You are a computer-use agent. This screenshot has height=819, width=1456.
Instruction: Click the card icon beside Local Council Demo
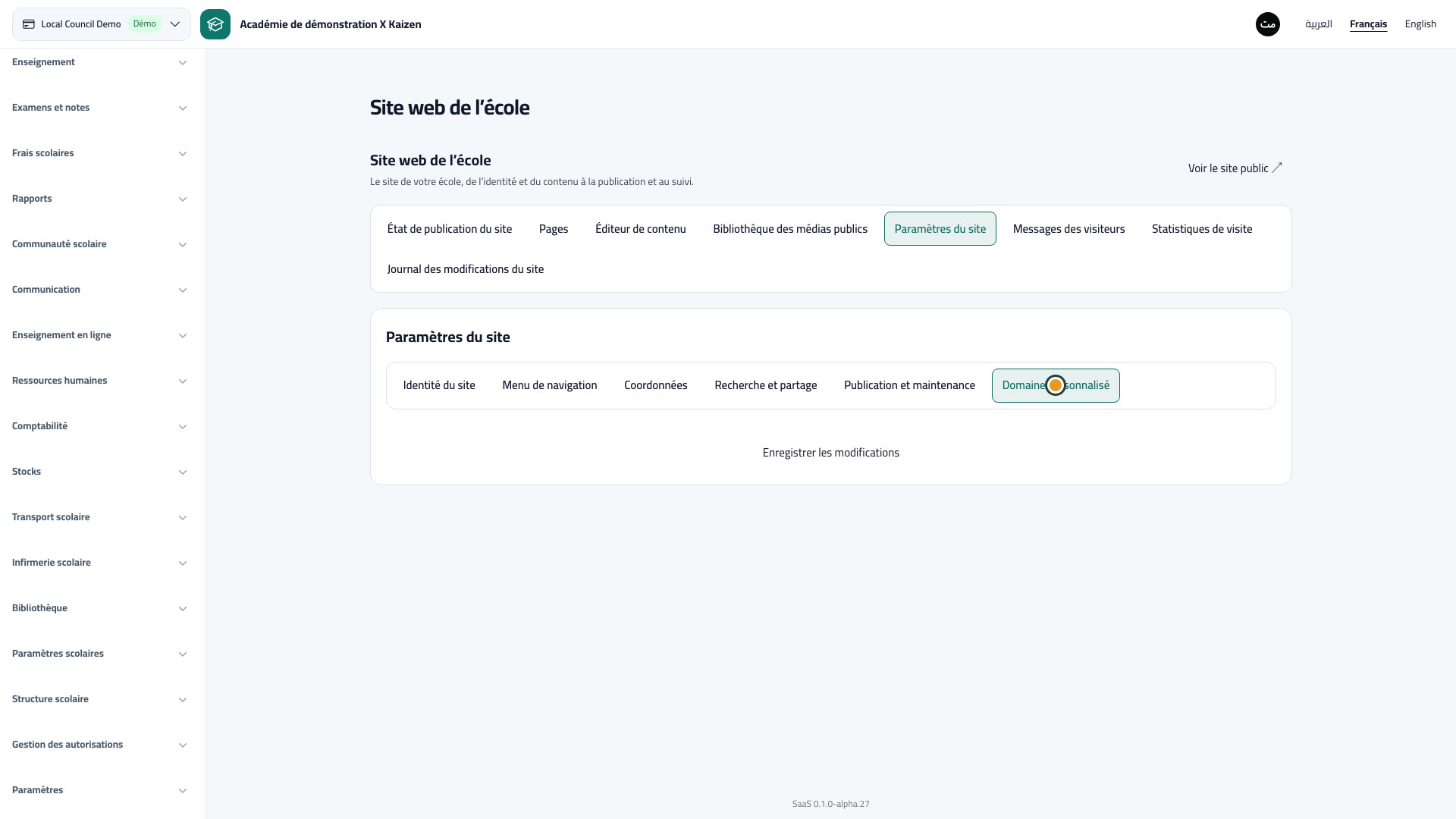click(x=29, y=24)
